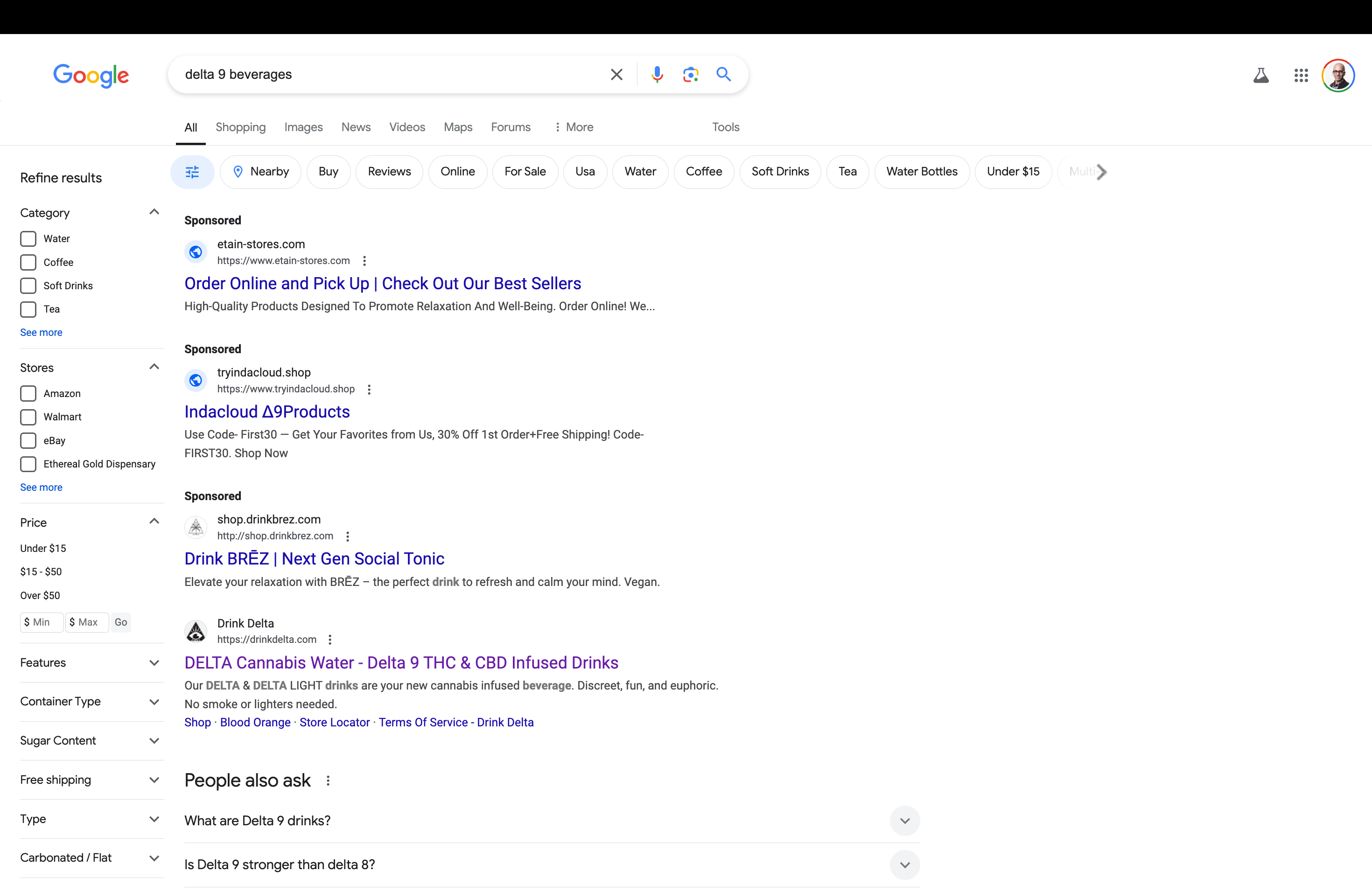Switch to the Shopping tab
Image resolution: width=1372 pixels, height=892 pixels.
240,127
